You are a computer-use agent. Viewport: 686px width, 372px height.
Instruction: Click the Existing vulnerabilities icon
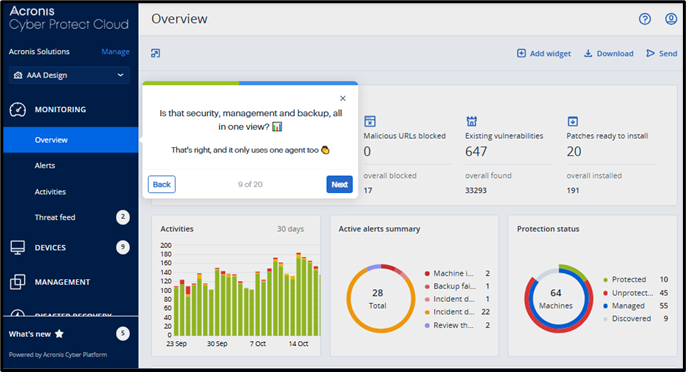coord(471,121)
